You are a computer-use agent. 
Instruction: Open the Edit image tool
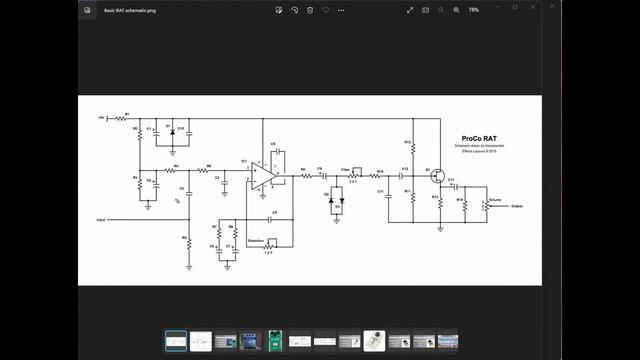279,10
